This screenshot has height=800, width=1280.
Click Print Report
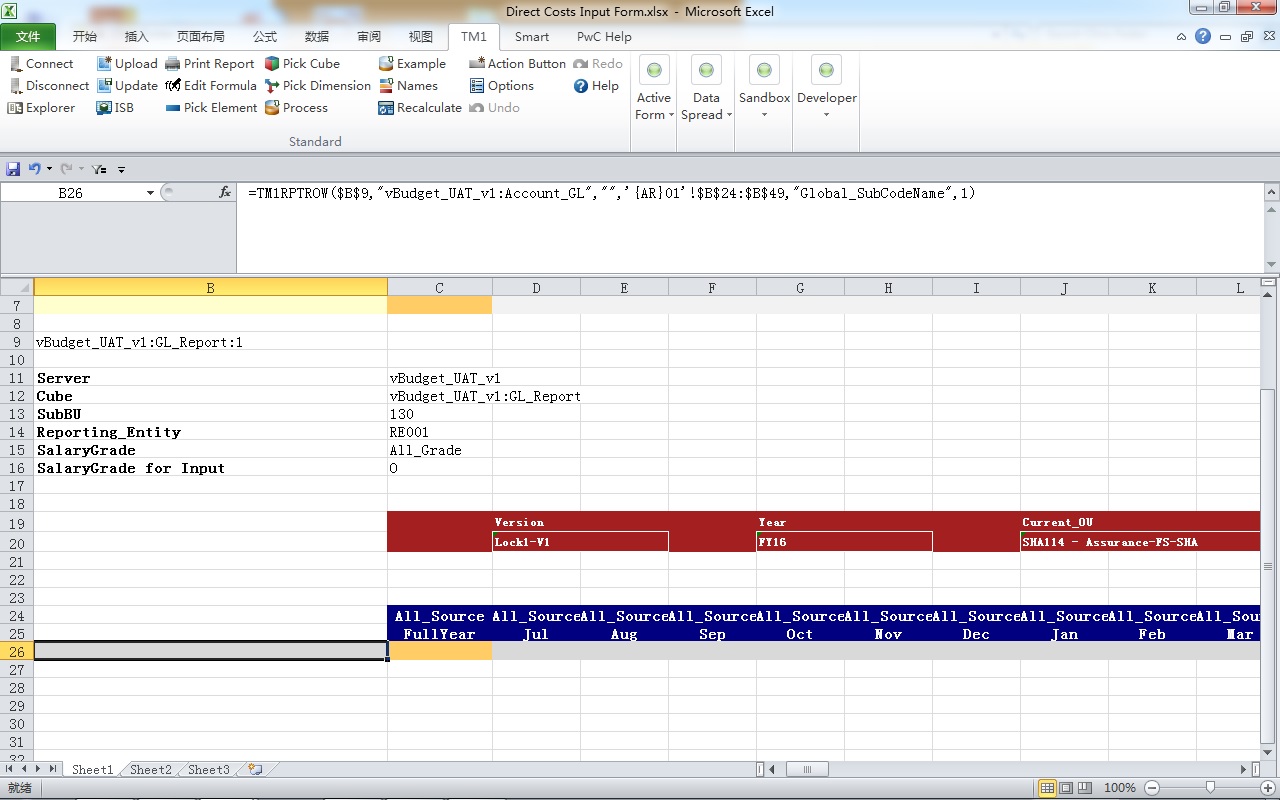click(210, 63)
